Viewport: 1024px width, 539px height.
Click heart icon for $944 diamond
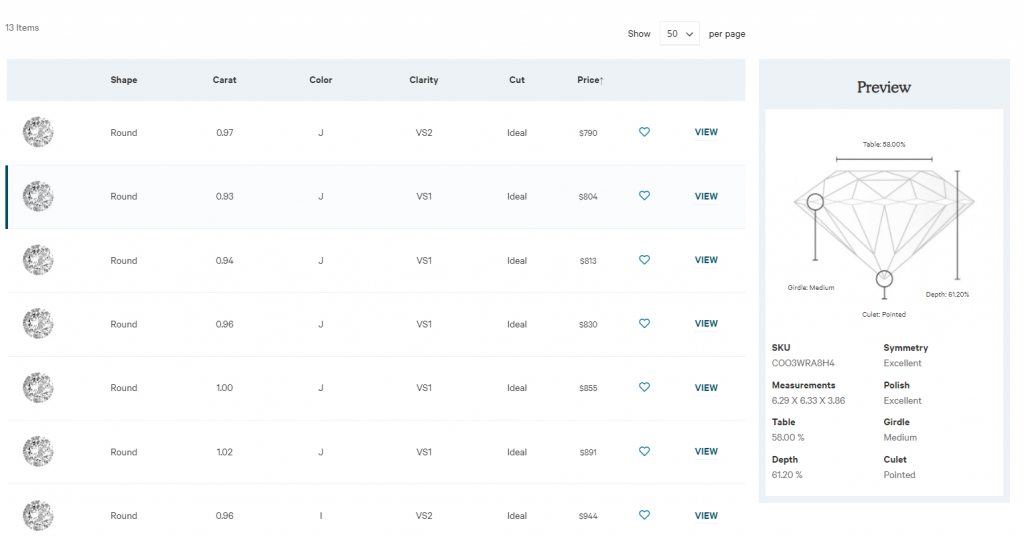tap(644, 515)
